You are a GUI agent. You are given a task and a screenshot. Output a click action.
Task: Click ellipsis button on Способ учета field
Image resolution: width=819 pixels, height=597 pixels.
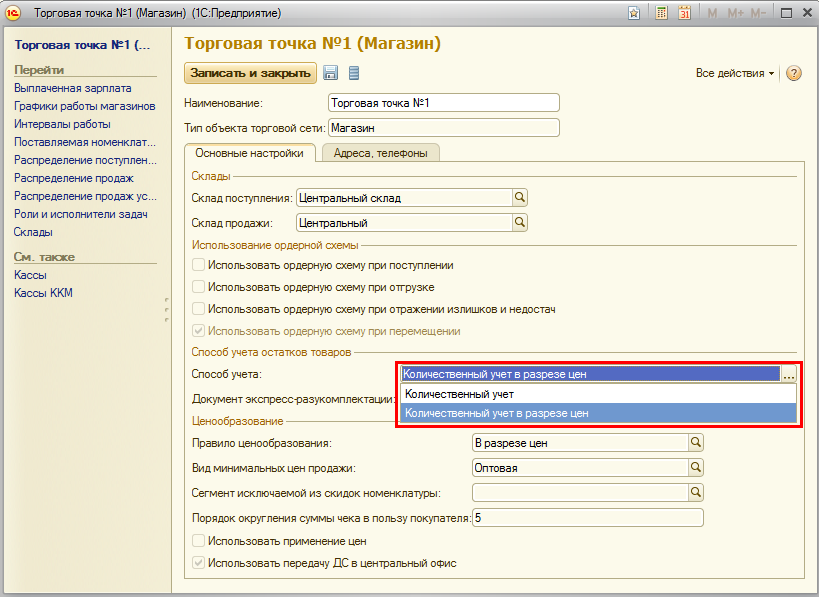tap(789, 374)
